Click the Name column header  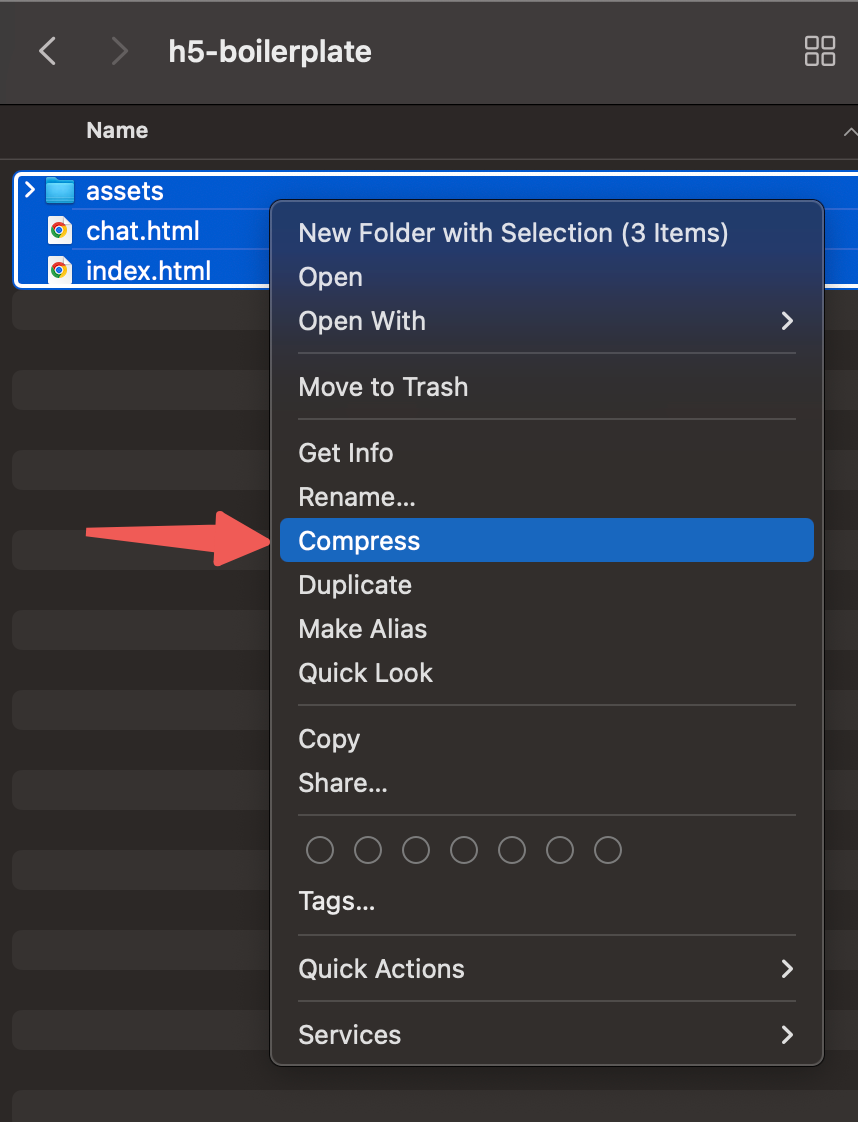click(117, 131)
